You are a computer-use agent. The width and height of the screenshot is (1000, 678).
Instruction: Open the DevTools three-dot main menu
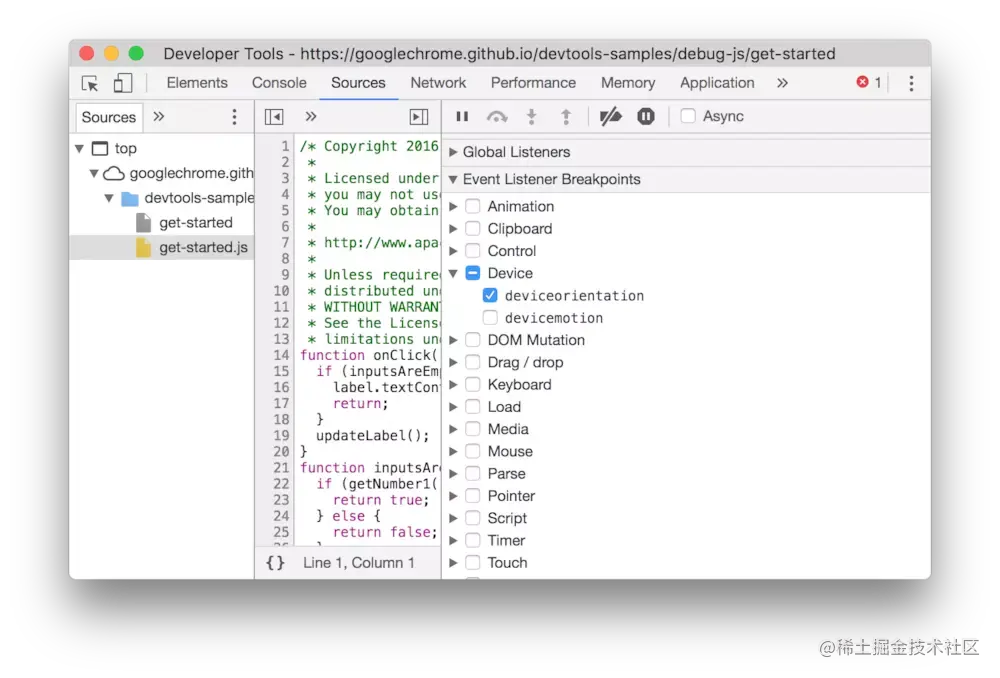[911, 83]
